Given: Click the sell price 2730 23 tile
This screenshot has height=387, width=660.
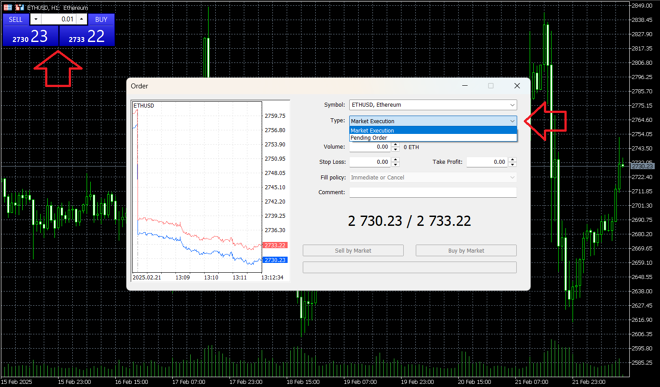Looking at the screenshot, I should point(30,36).
